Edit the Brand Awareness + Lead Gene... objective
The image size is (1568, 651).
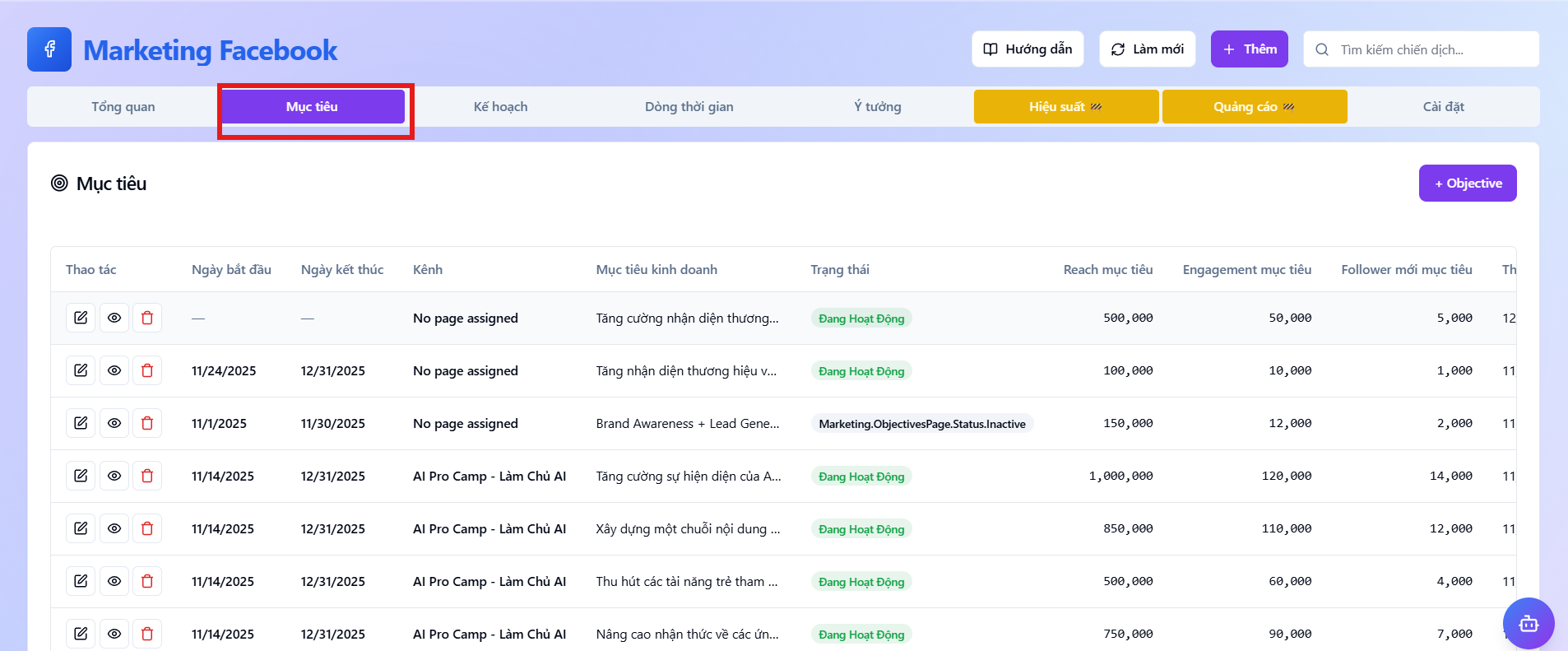[81, 423]
